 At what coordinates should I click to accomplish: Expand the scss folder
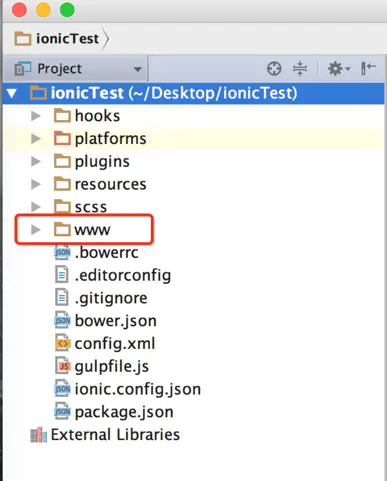click(x=36, y=207)
